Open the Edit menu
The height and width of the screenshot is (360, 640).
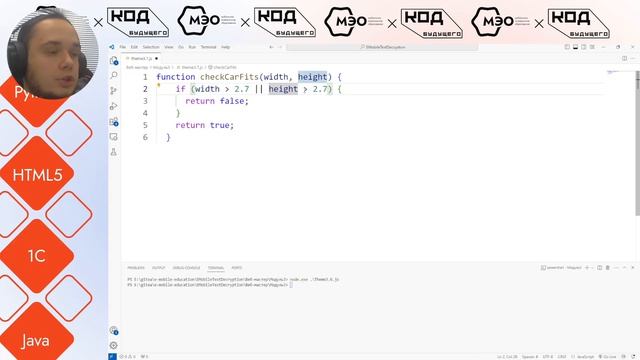[x=134, y=47]
